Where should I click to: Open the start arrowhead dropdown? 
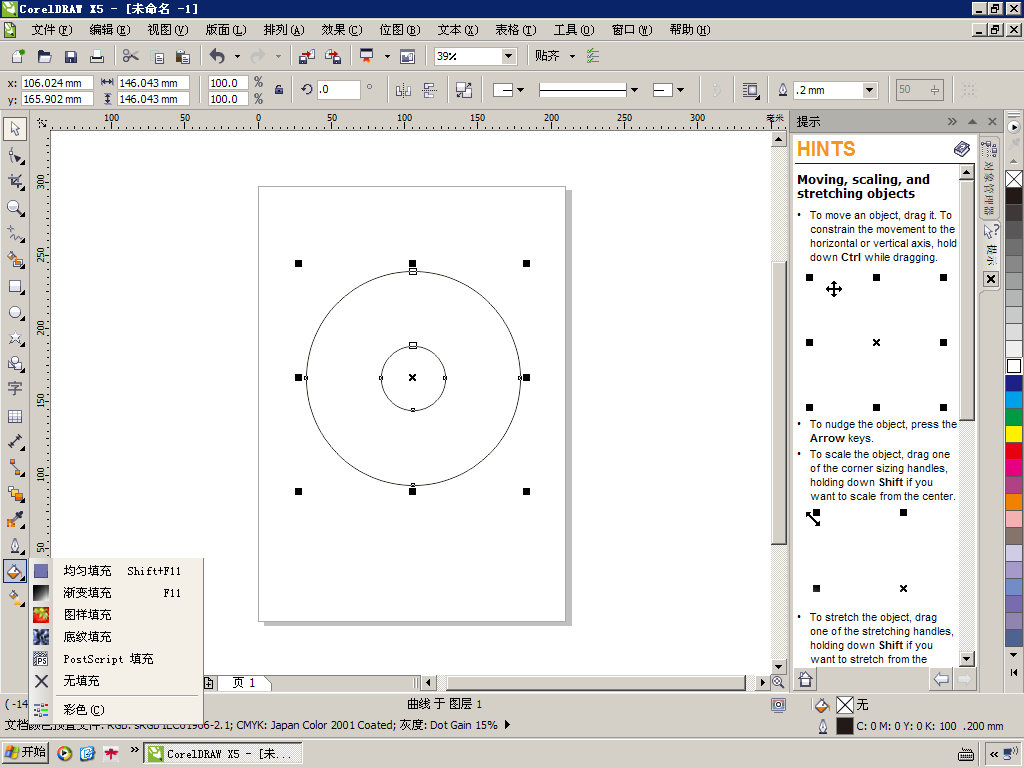tap(520, 90)
